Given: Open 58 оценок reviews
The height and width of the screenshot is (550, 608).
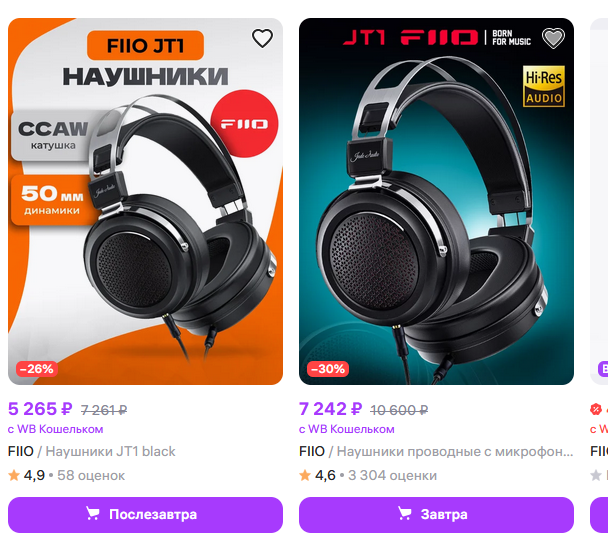Looking at the screenshot, I should click(91, 476).
